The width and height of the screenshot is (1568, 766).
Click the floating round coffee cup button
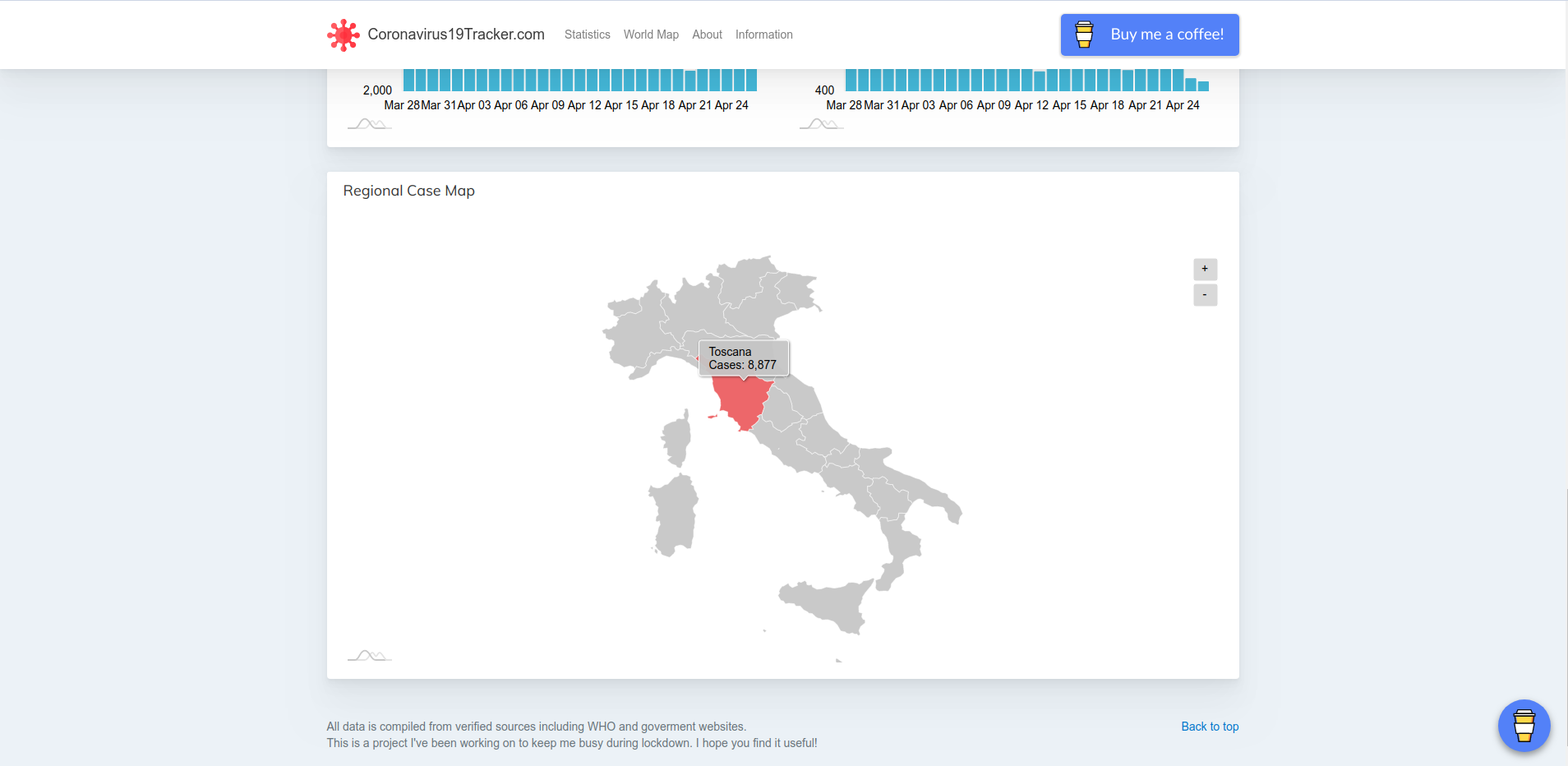pos(1524,726)
